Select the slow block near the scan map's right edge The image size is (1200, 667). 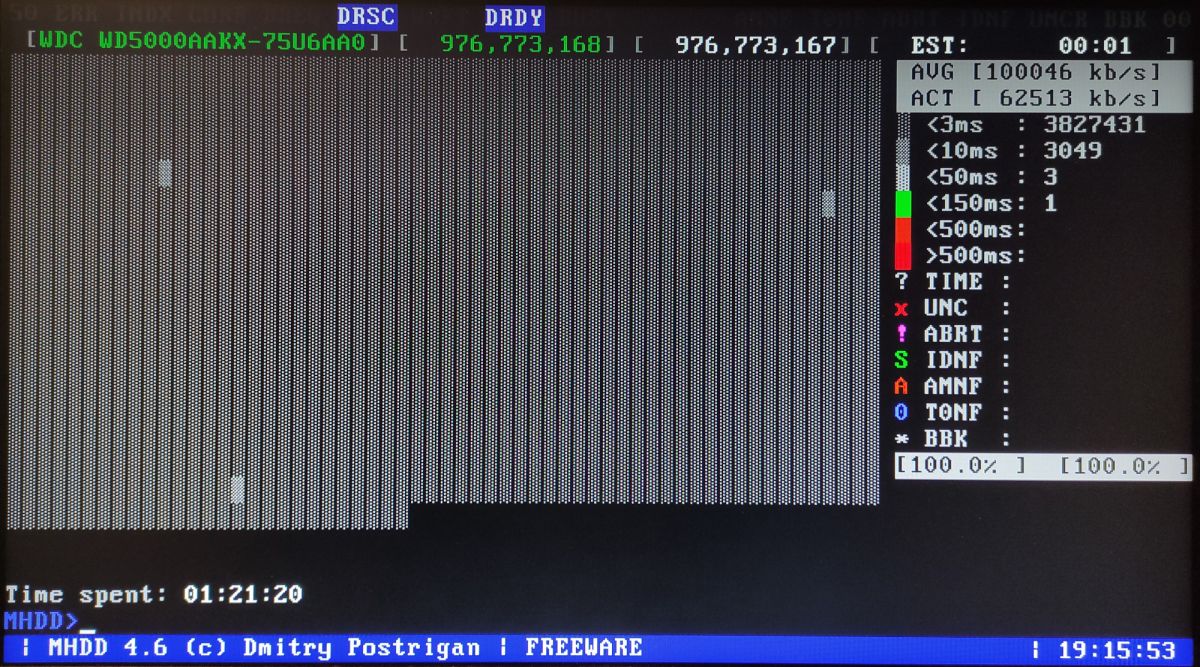[x=828, y=203]
